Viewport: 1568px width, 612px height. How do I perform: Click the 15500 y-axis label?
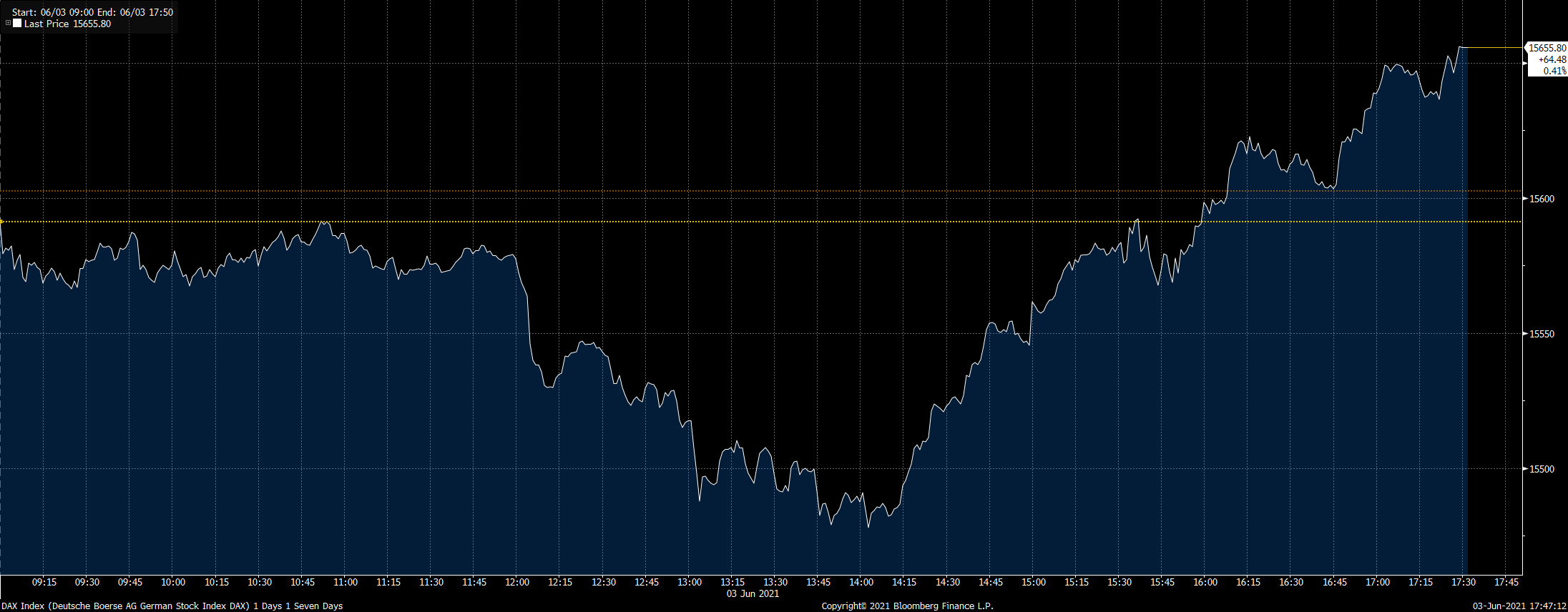(1542, 469)
